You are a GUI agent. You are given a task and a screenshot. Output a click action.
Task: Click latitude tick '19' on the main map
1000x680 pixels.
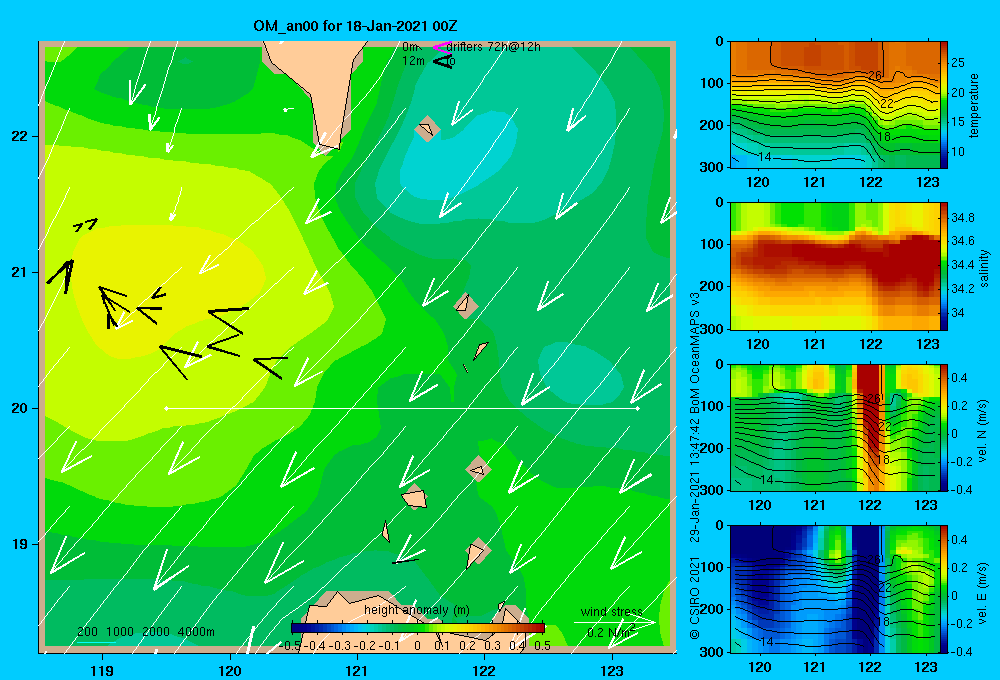coord(20,544)
